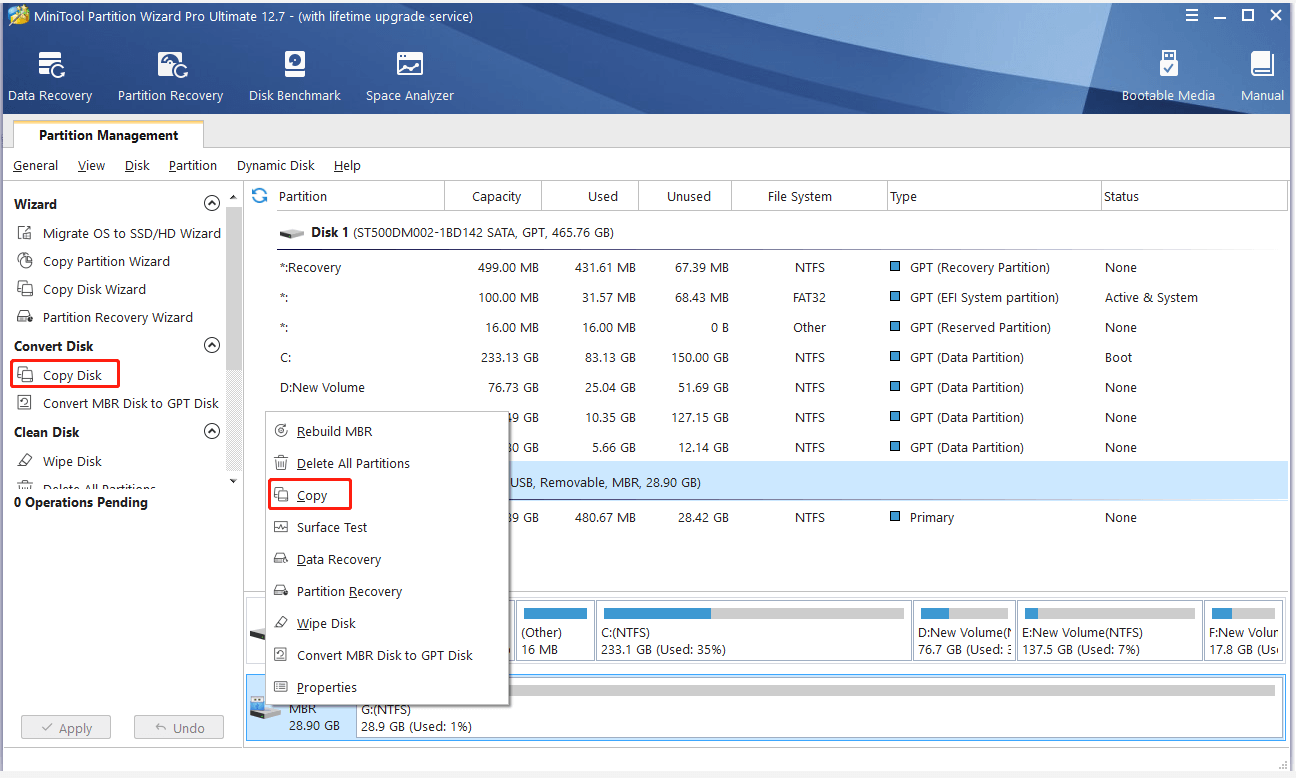Click the Undo button
Image resolution: width=1296 pixels, height=778 pixels.
179,728
